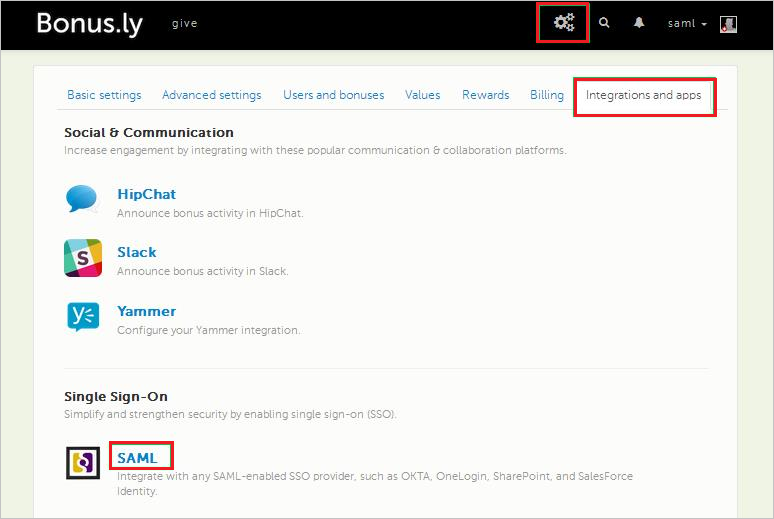Viewport: 774px width, 519px height.
Task: Click the 'Simplify and strengthen security' description
Action: click(x=230, y=414)
